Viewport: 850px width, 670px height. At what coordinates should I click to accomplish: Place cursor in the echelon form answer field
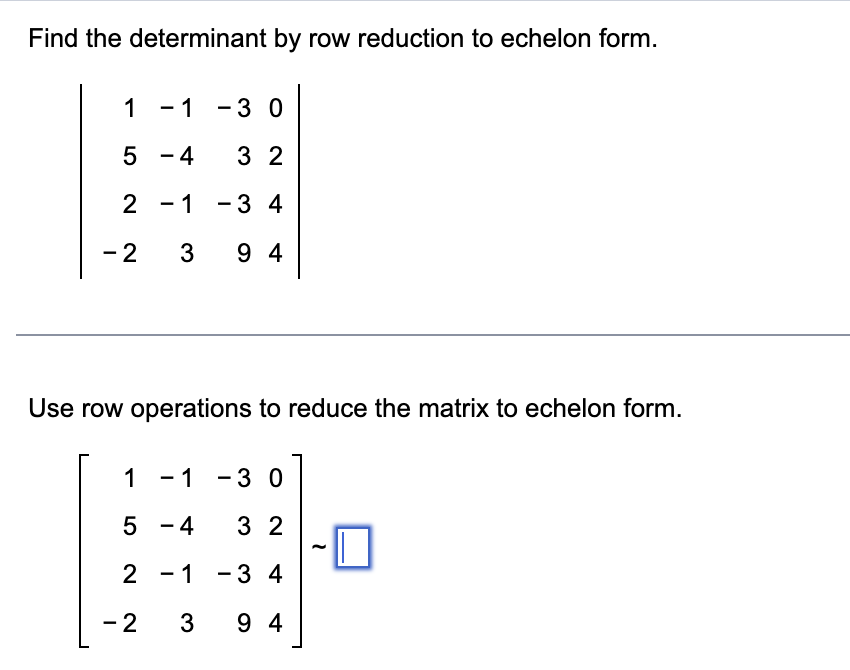(355, 547)
